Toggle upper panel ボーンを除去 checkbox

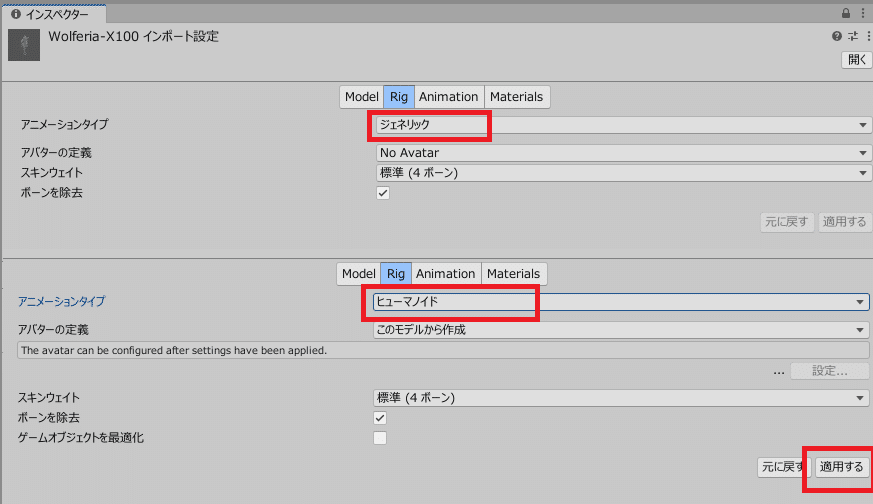(x=383, y=193)
